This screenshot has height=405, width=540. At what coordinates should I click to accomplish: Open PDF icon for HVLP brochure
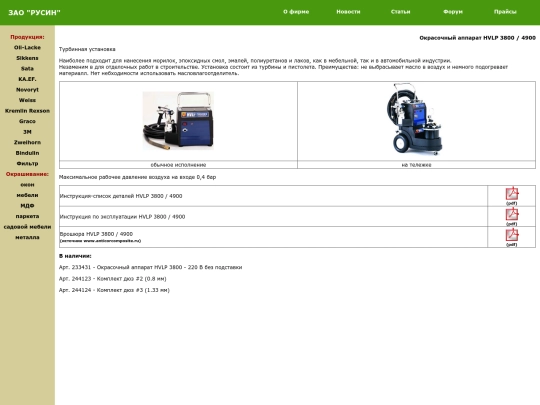tap(512, 235)
